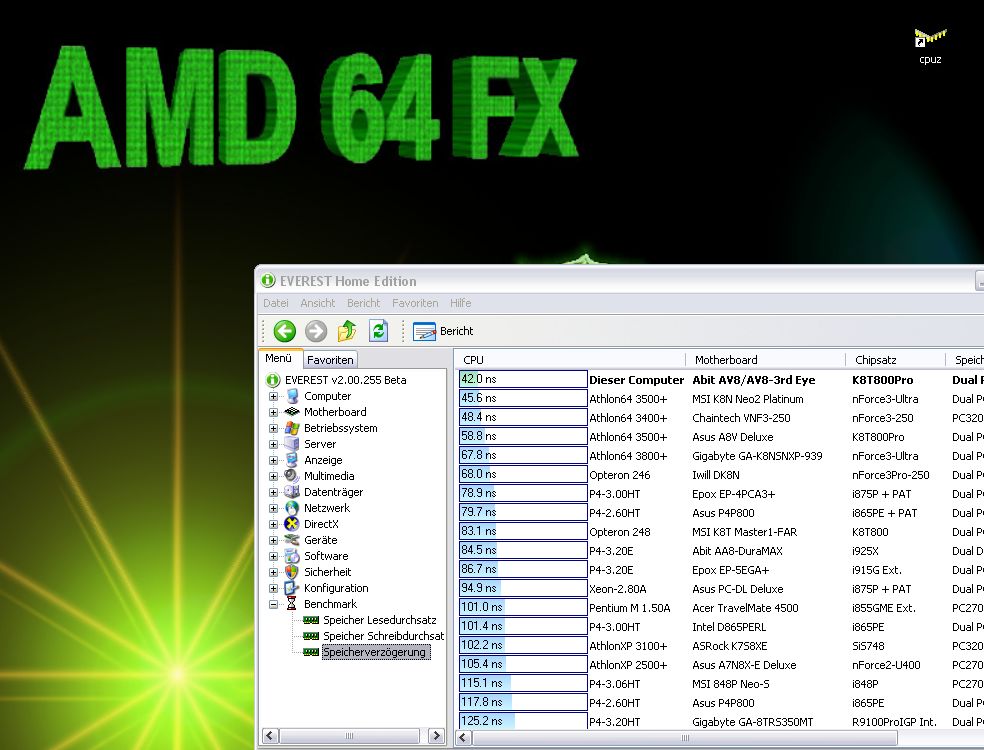Click the Opteron 246 CPU entry
Image resolution: width=984 pixels, height=750 pixels.
point(619,475)
